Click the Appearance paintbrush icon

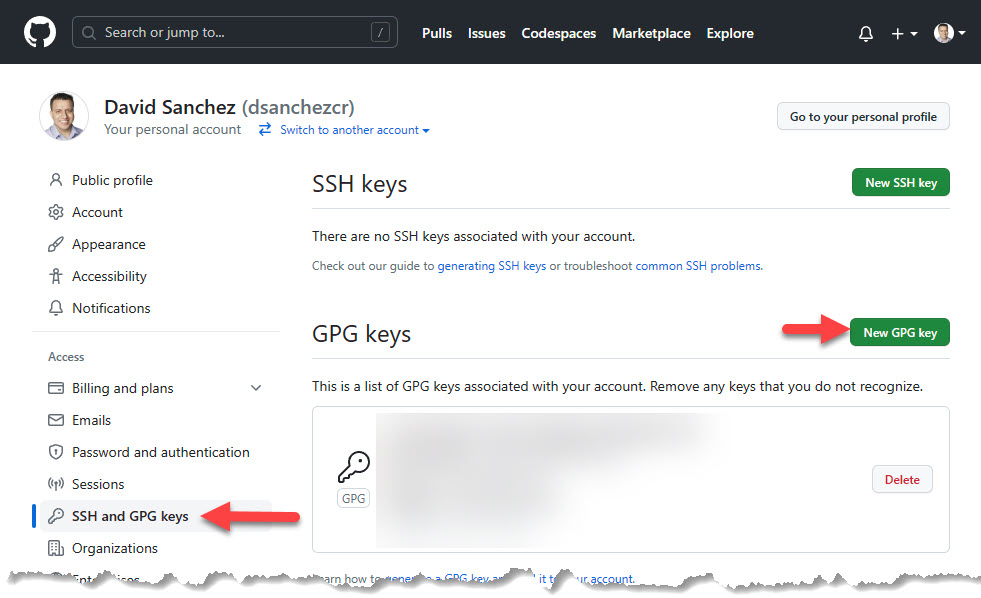[x=56, y=245]
